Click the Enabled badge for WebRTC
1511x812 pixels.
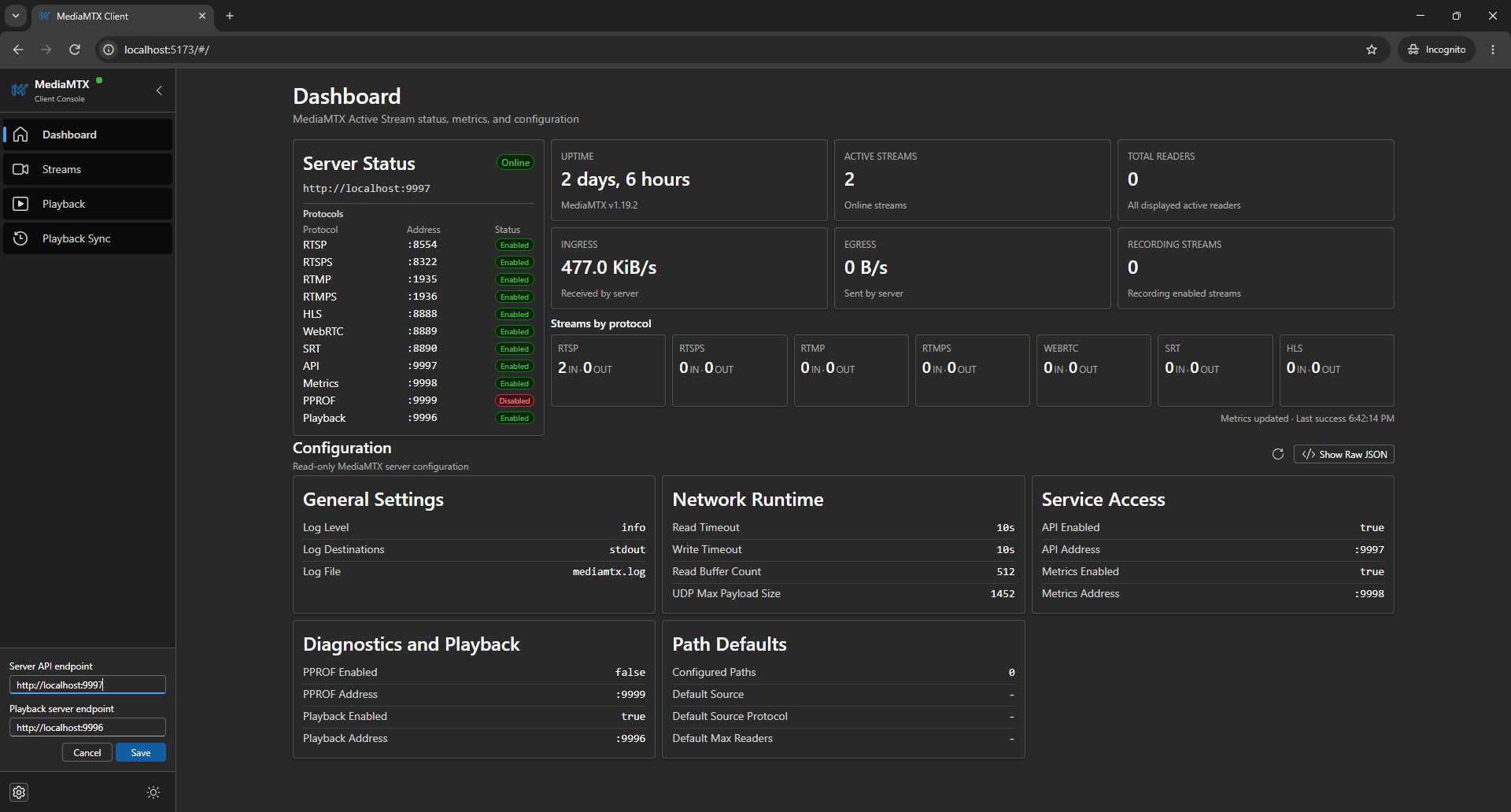coord(515,332)
